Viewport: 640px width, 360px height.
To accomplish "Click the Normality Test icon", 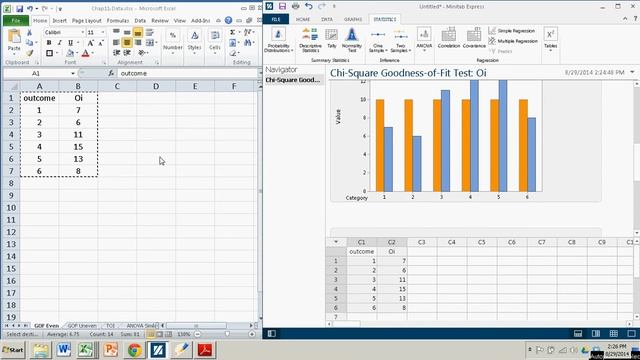I will 352,40.
